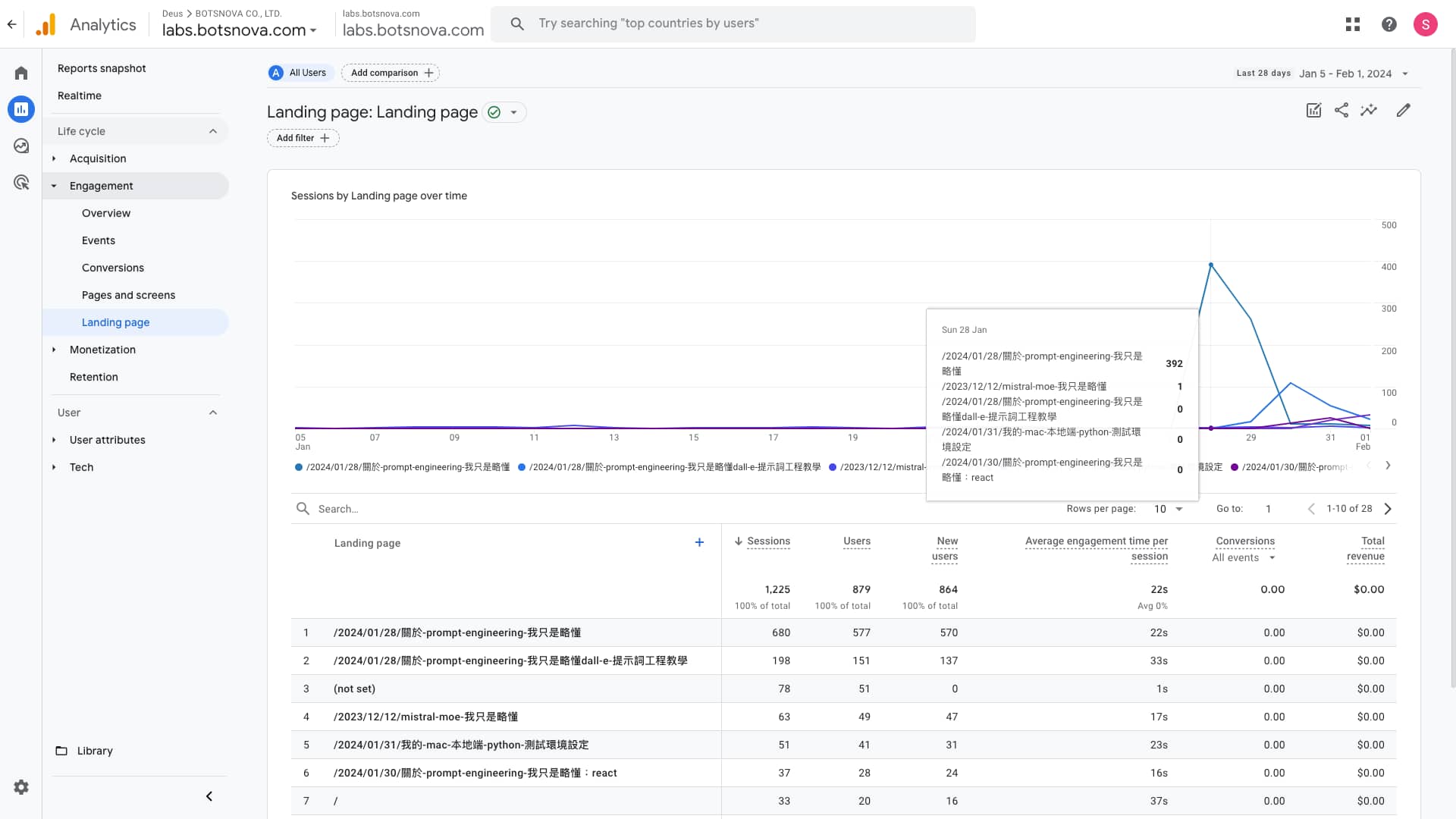Click the report status green check icon
This screenshot has width=1456, height=819.
coord(494,112)
